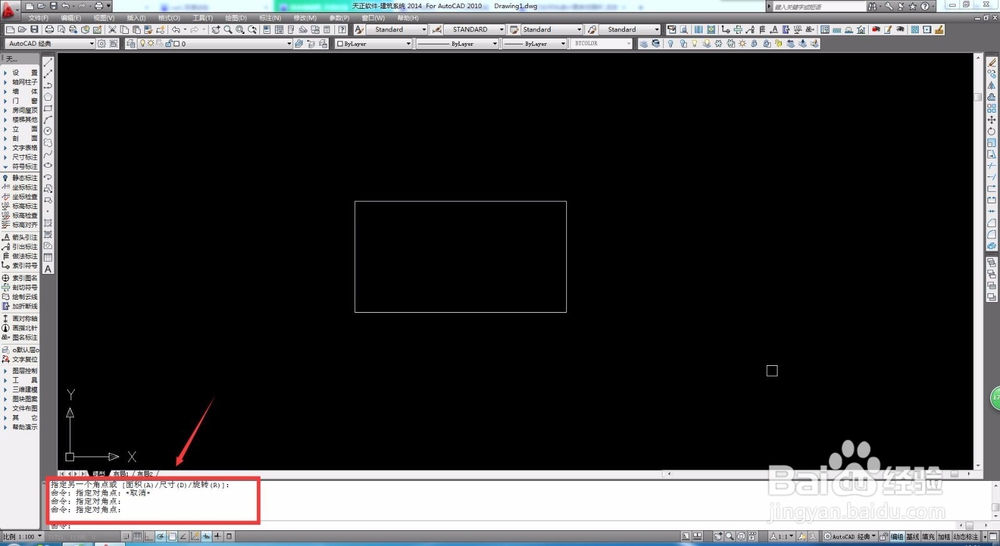
Task: Click the workspace settings gear icon
Action: click(x=101, y=43)
